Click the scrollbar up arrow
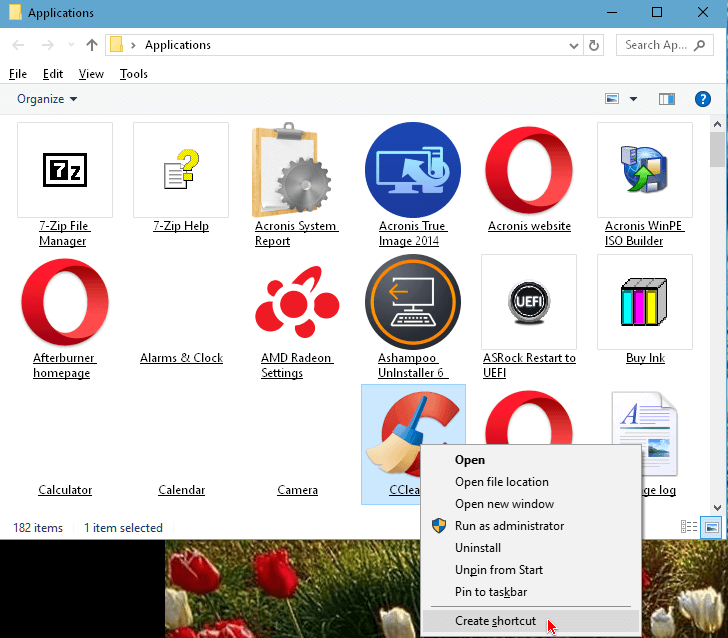Viewport: 728px width, 638px height. click(717, 124)
